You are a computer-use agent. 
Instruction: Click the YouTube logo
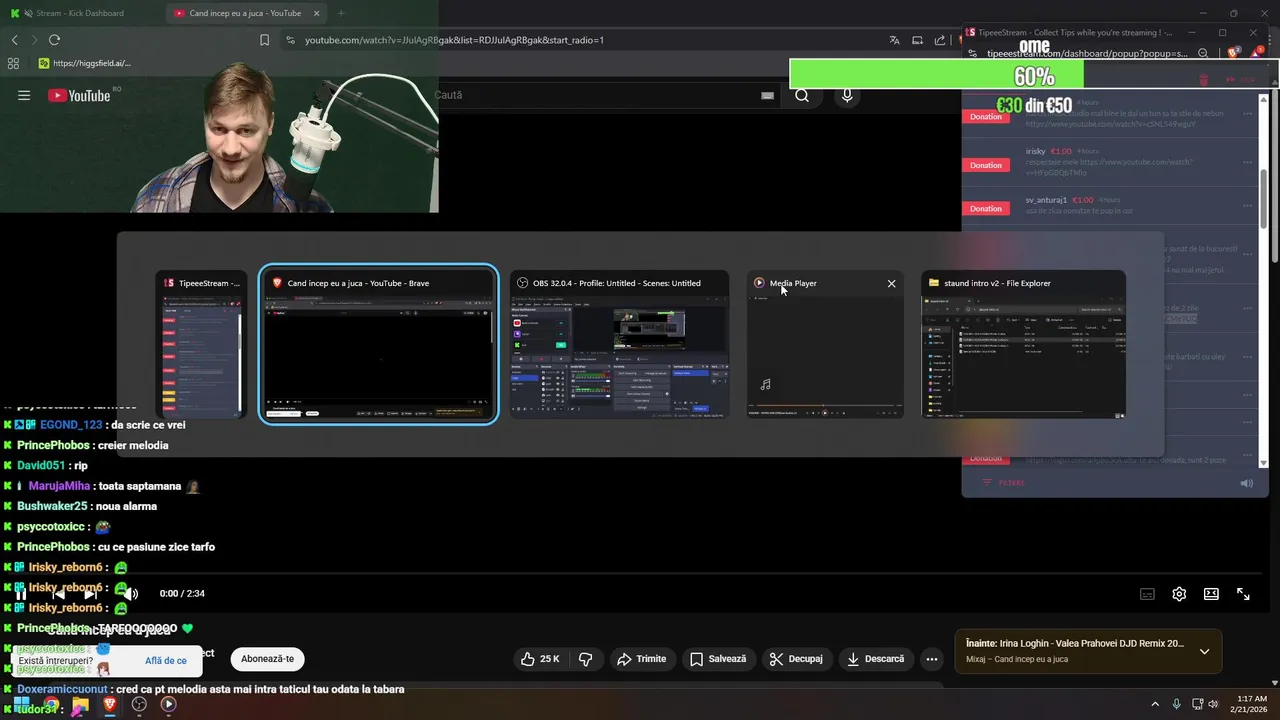click(x=78, y=95)
